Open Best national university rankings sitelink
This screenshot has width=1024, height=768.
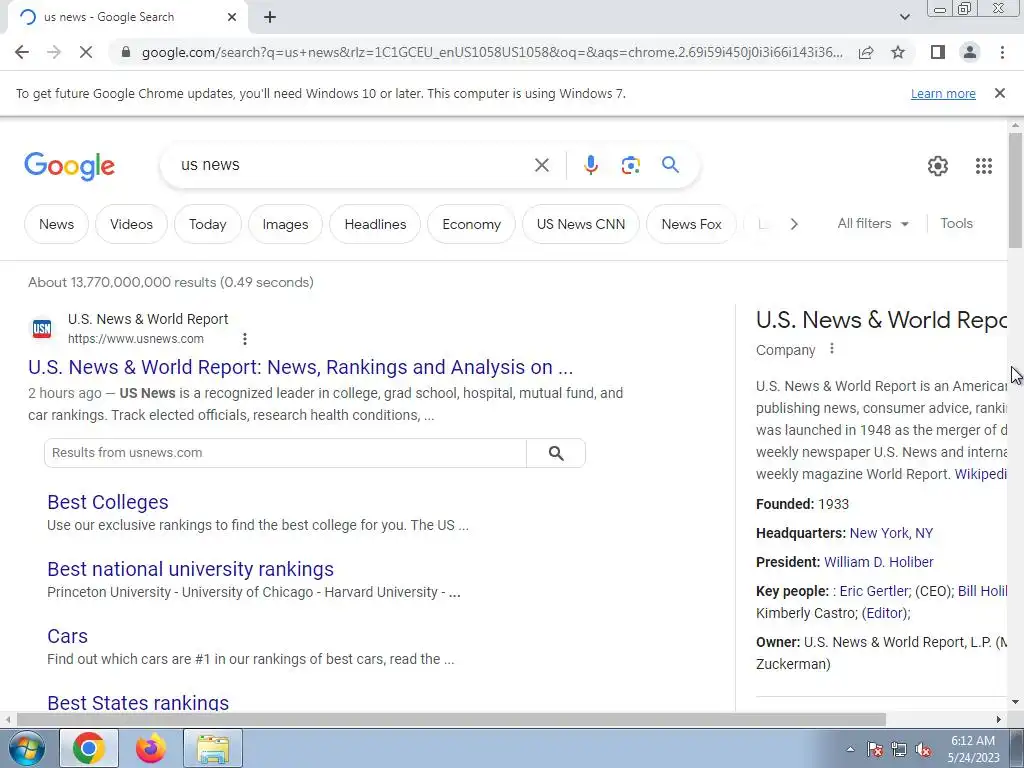(x=190, y=569)
